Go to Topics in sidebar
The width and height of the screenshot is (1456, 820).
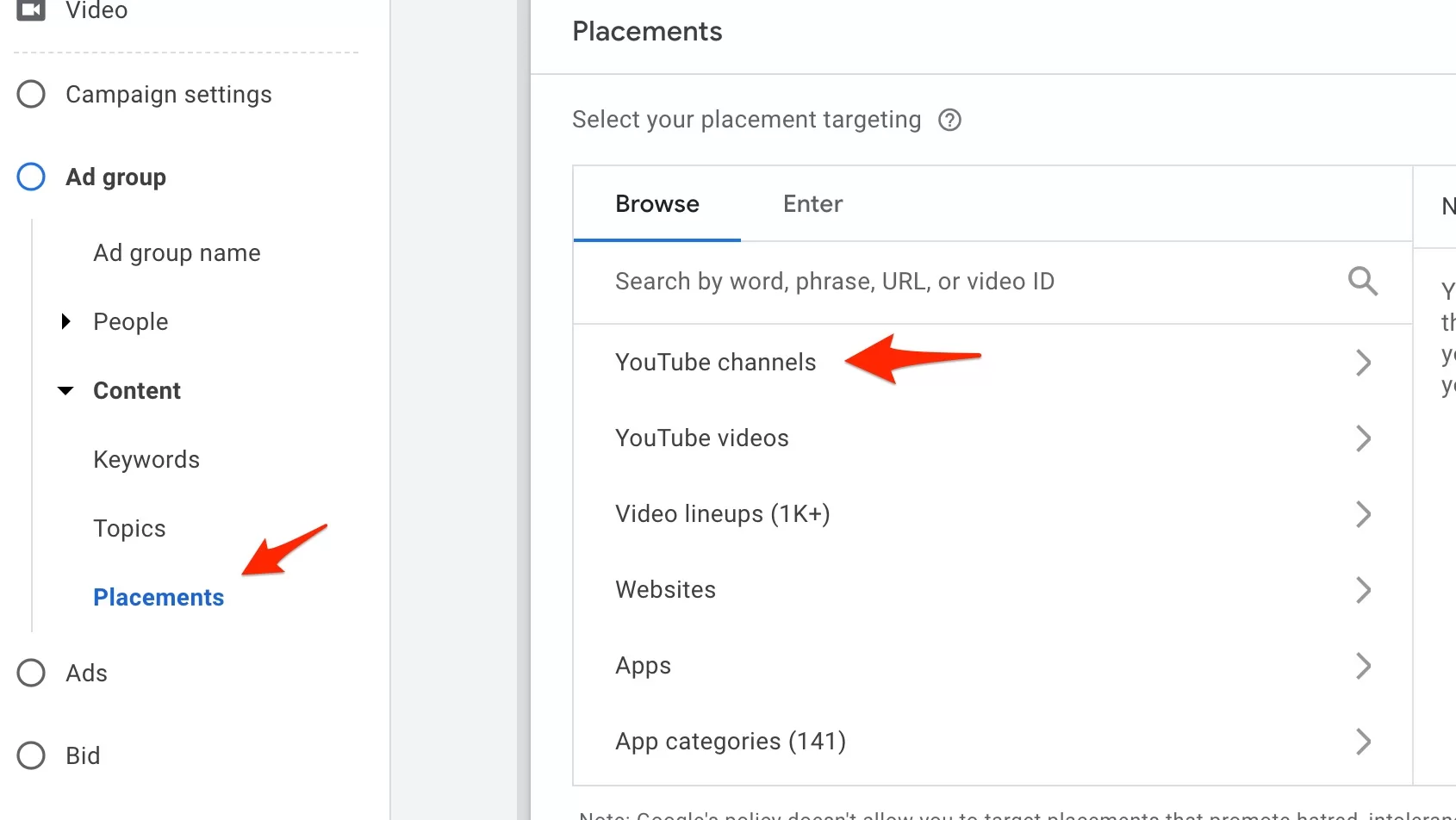tap(129, 529)
